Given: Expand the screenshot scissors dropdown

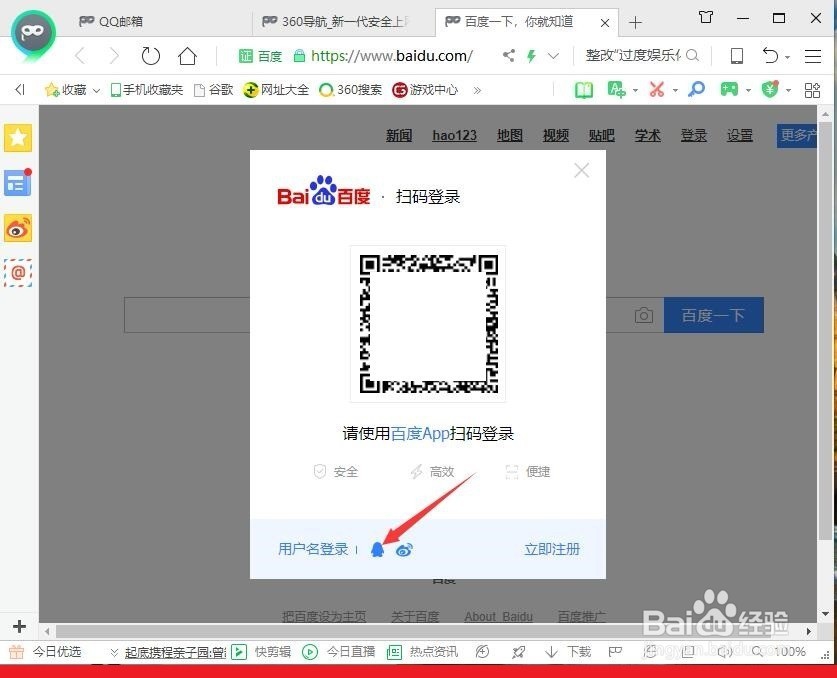Looking at the screenshot, I should 675,90.
